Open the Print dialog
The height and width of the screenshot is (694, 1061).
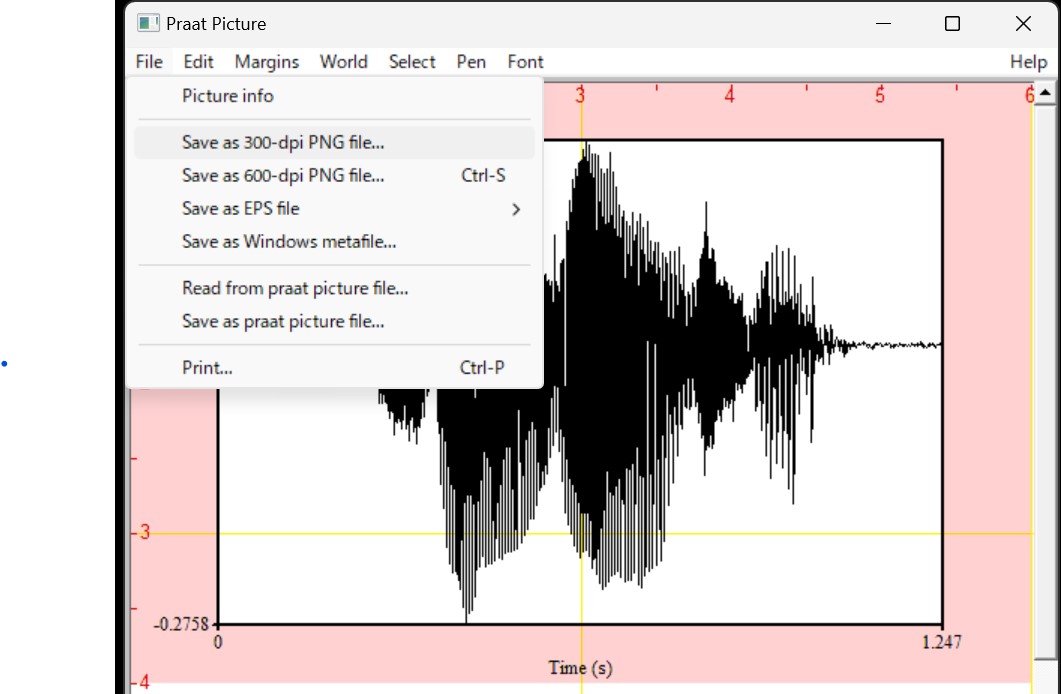[x=206, y=367]
